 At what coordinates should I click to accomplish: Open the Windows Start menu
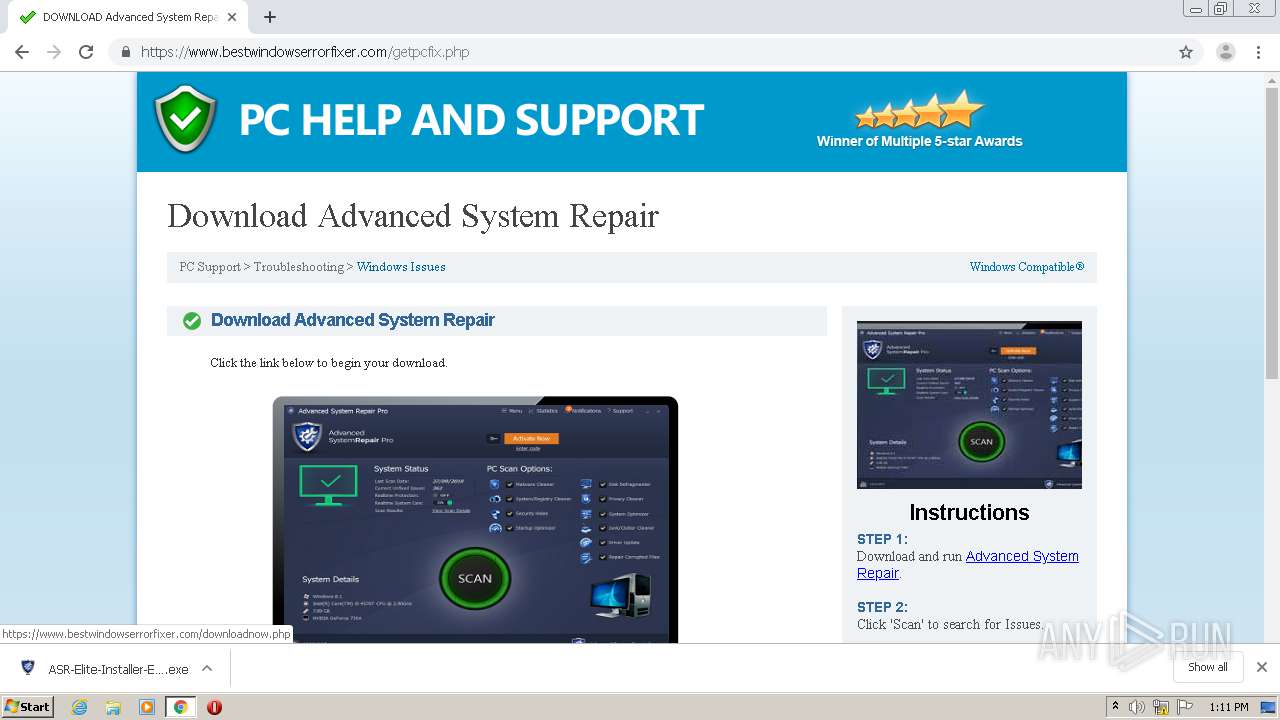[x=27, y=706]
